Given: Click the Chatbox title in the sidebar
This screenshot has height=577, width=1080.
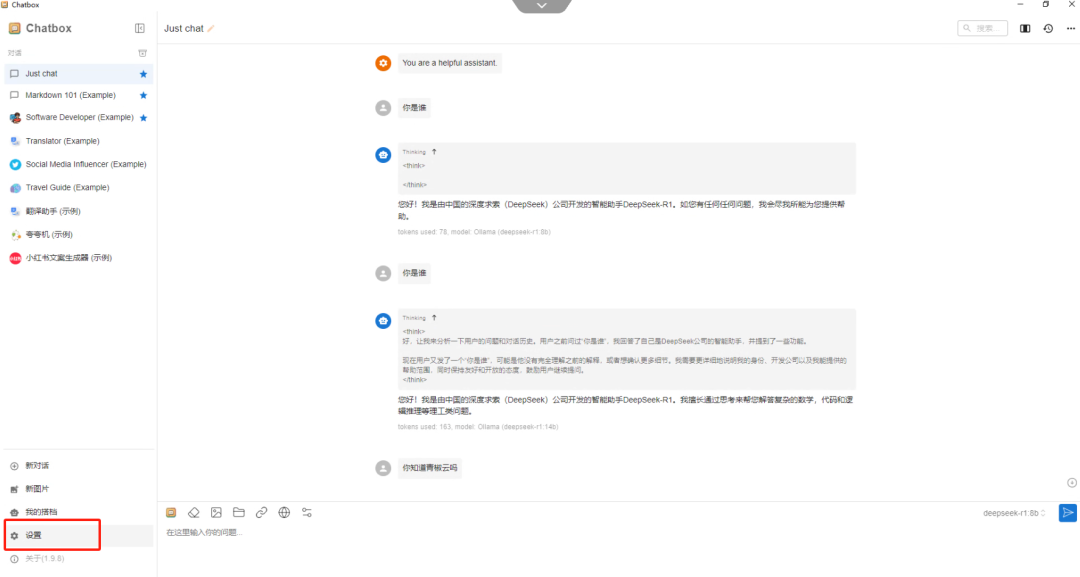Looking at the screenshot, I should click(x=48, y=28).
